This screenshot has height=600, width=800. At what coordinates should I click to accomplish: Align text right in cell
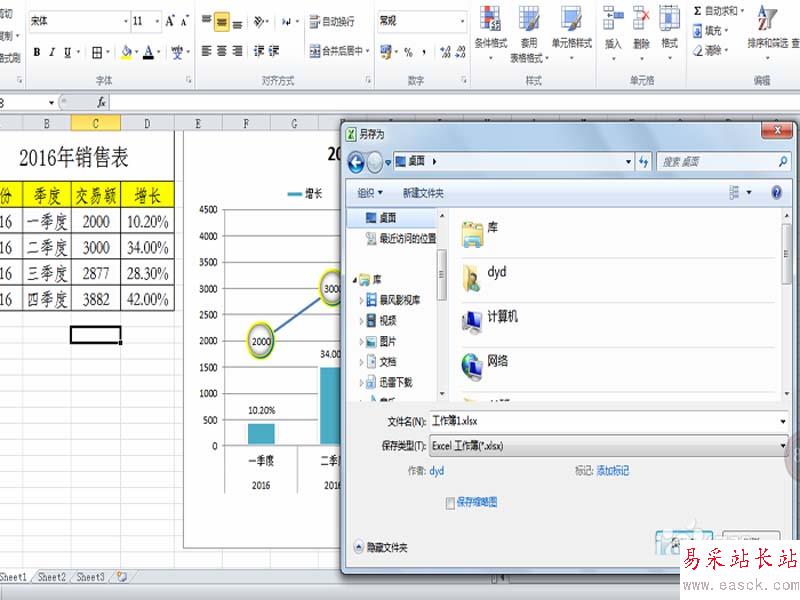coord(237,51)
